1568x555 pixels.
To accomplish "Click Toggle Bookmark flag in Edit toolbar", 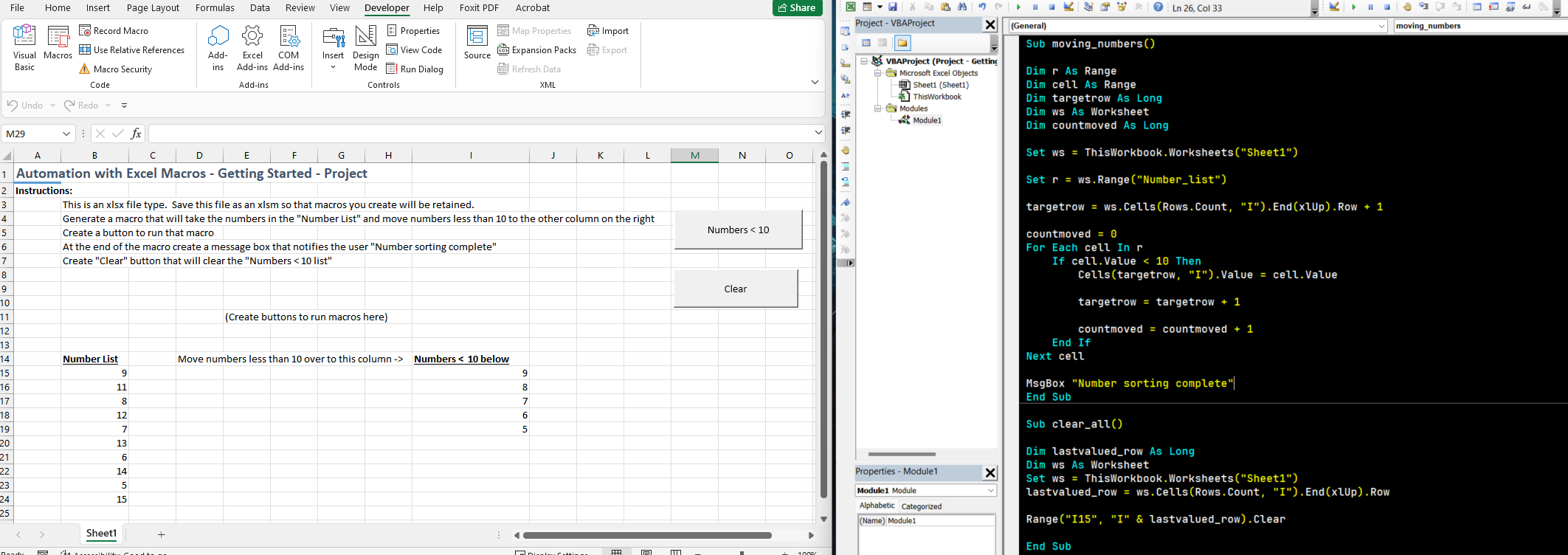I will tap(846, 202).
